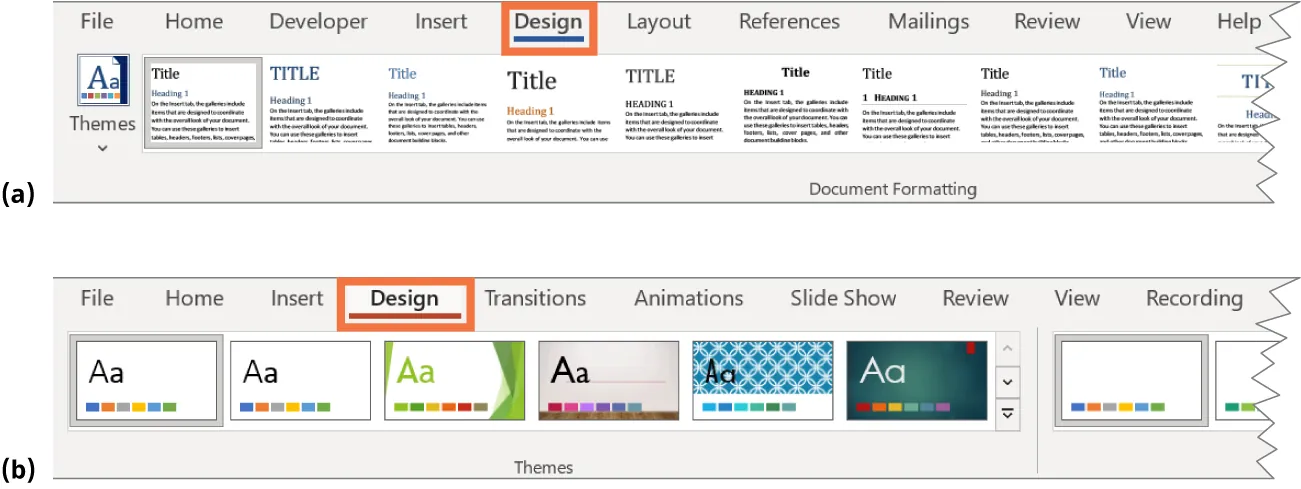The width and height of the screenshot is (1301, 489).
Task: Go to the Layout tab
Action: coord(658,22)
